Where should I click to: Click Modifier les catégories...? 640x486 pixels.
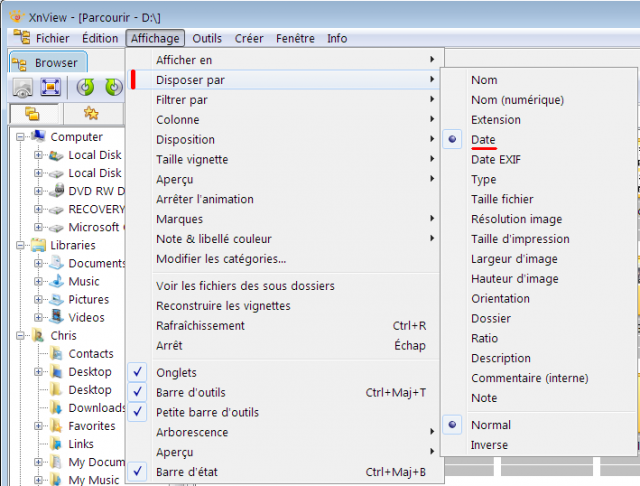coord(284,258)
